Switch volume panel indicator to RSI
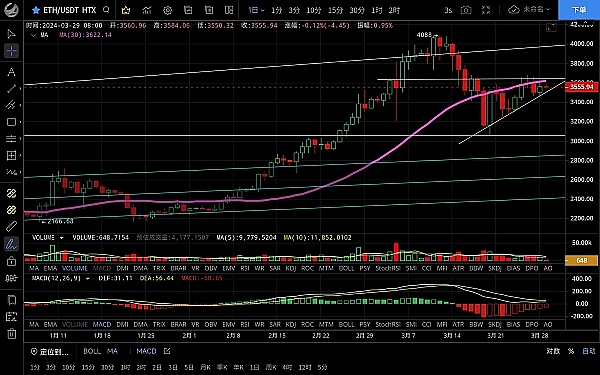 tap(245, 268)
